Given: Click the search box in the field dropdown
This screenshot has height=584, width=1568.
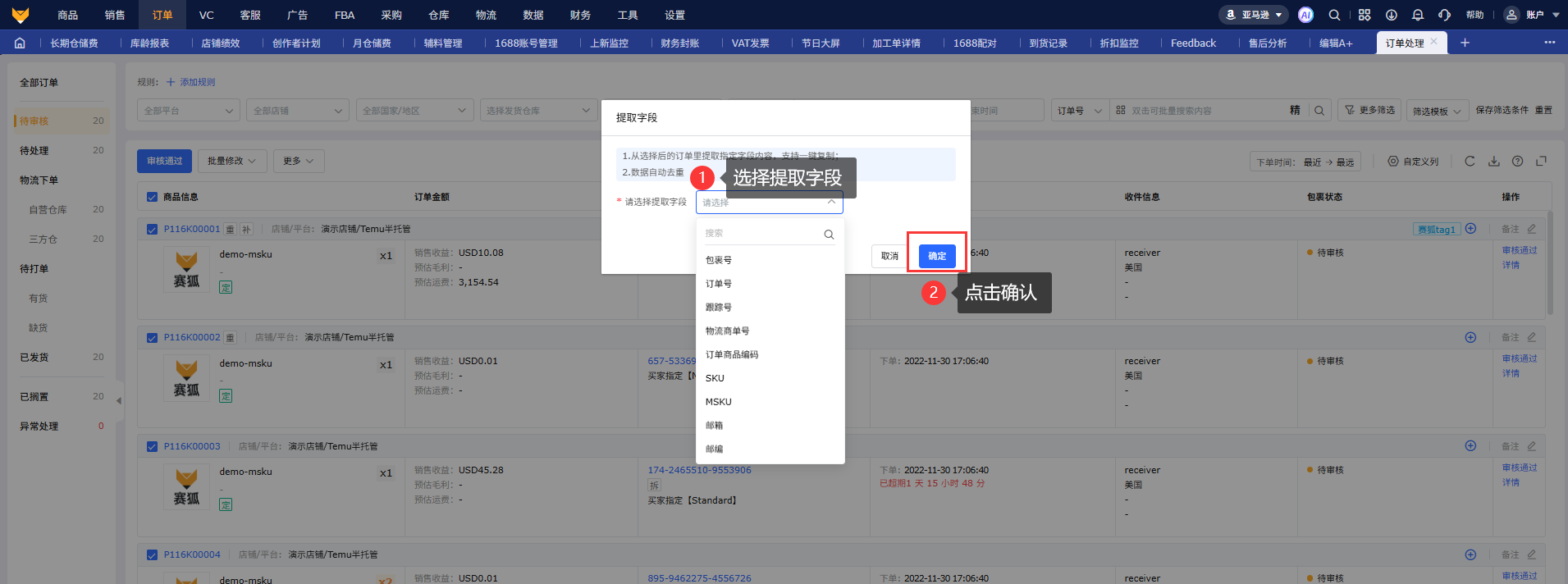Looking at the screenshot, I should coord(762,234).
